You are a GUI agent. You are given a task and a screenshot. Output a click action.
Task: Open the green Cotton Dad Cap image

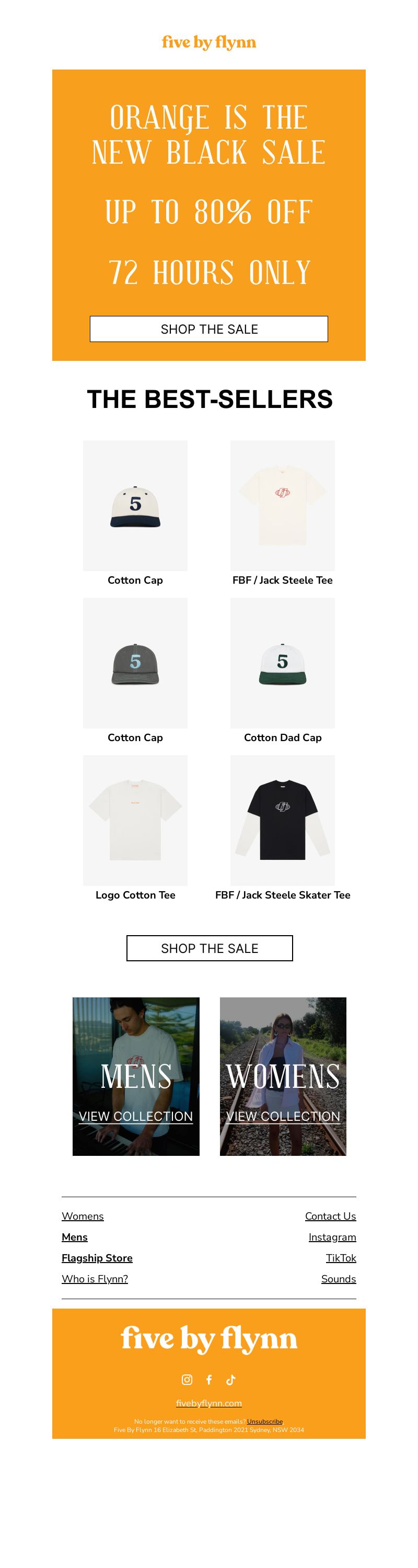282,663
